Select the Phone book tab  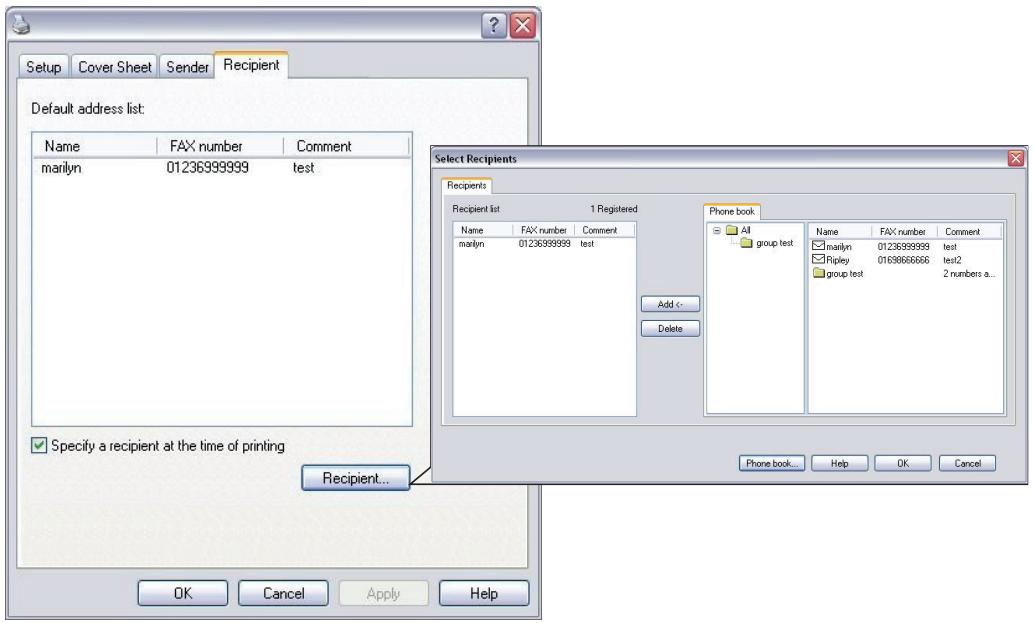732,211
